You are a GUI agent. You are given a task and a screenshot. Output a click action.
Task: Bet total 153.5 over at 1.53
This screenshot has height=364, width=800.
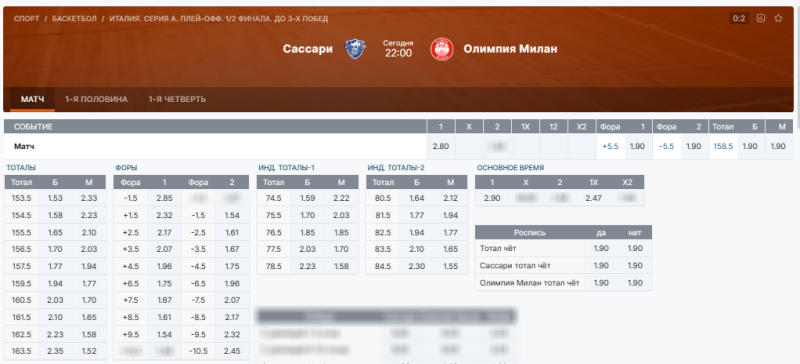point(55,198)
